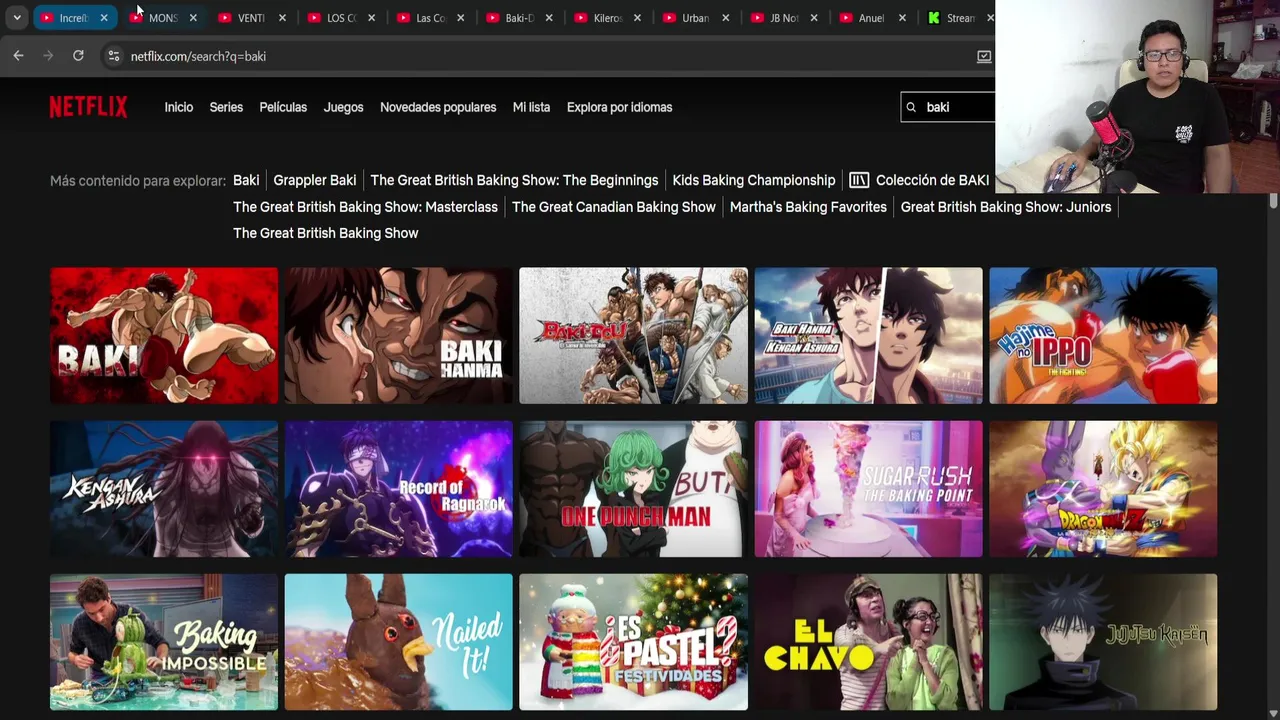Open the Dragon Ball Z thumbnail

1103,489
